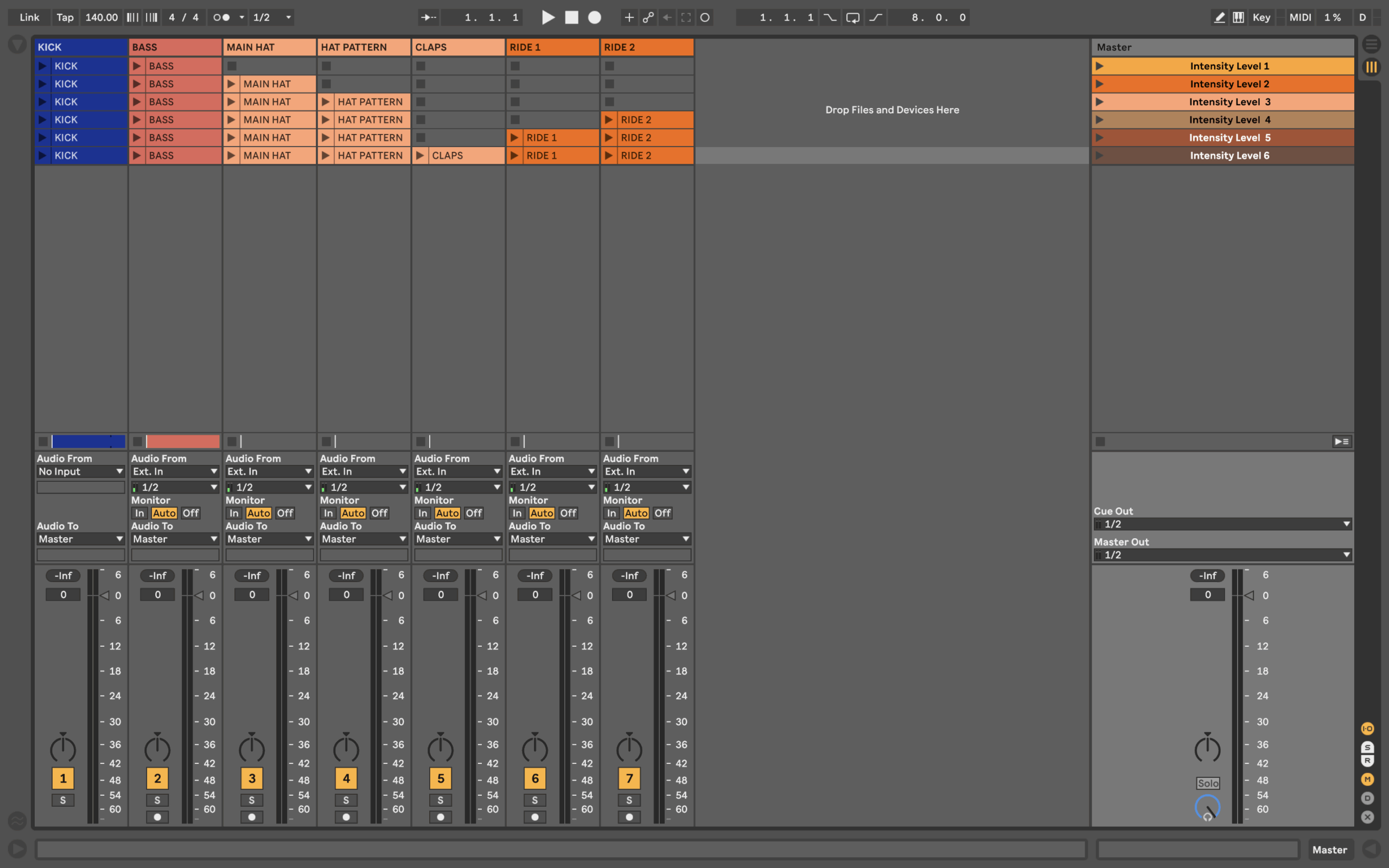The image size is (1389, 868).
Task: Click the Tap tempo button
Action: tap(65, 17)
